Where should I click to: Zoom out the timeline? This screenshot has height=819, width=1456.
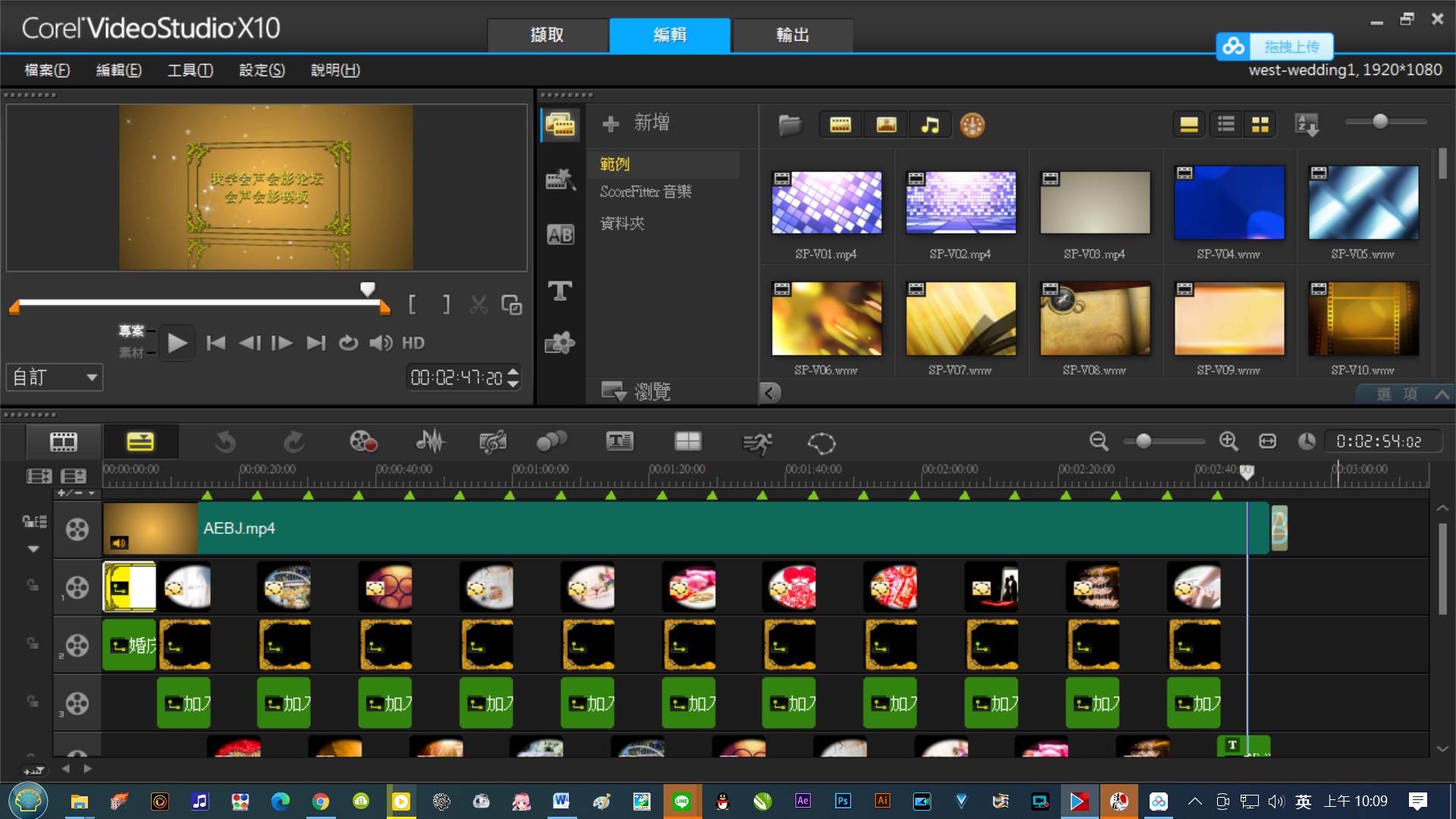[x=1099, y=441]
